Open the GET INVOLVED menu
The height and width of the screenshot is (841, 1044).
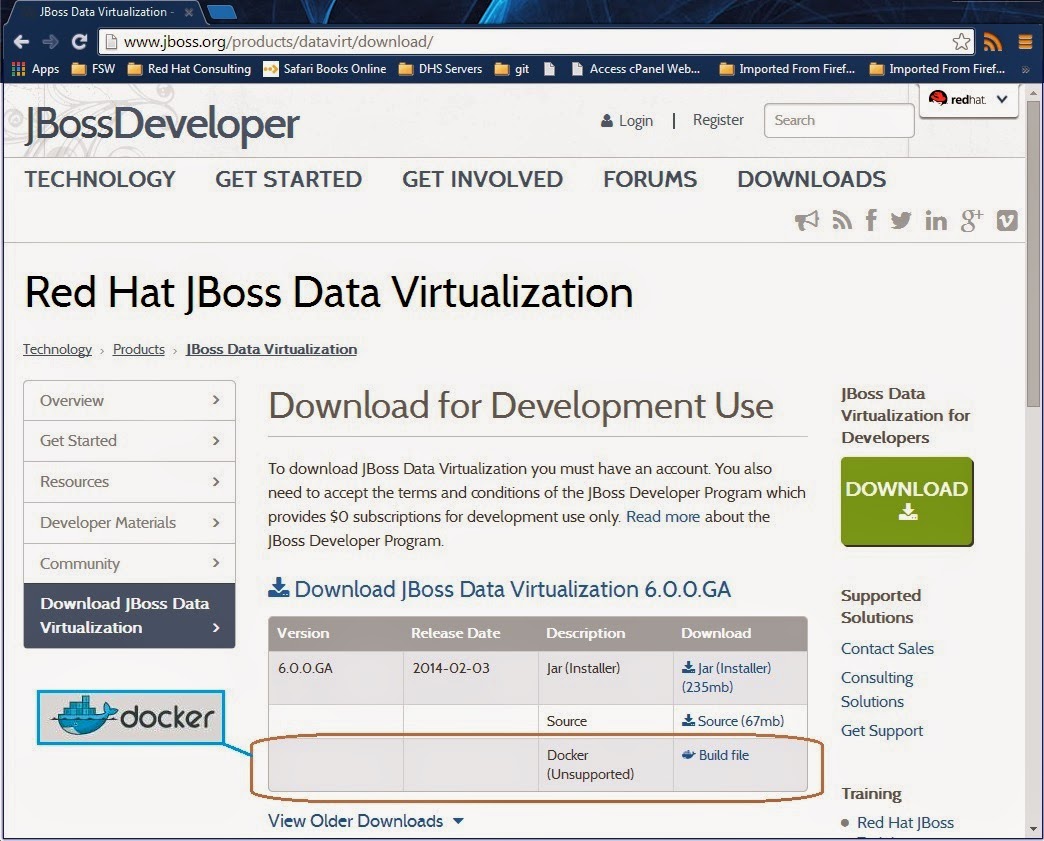pos(482,178)
